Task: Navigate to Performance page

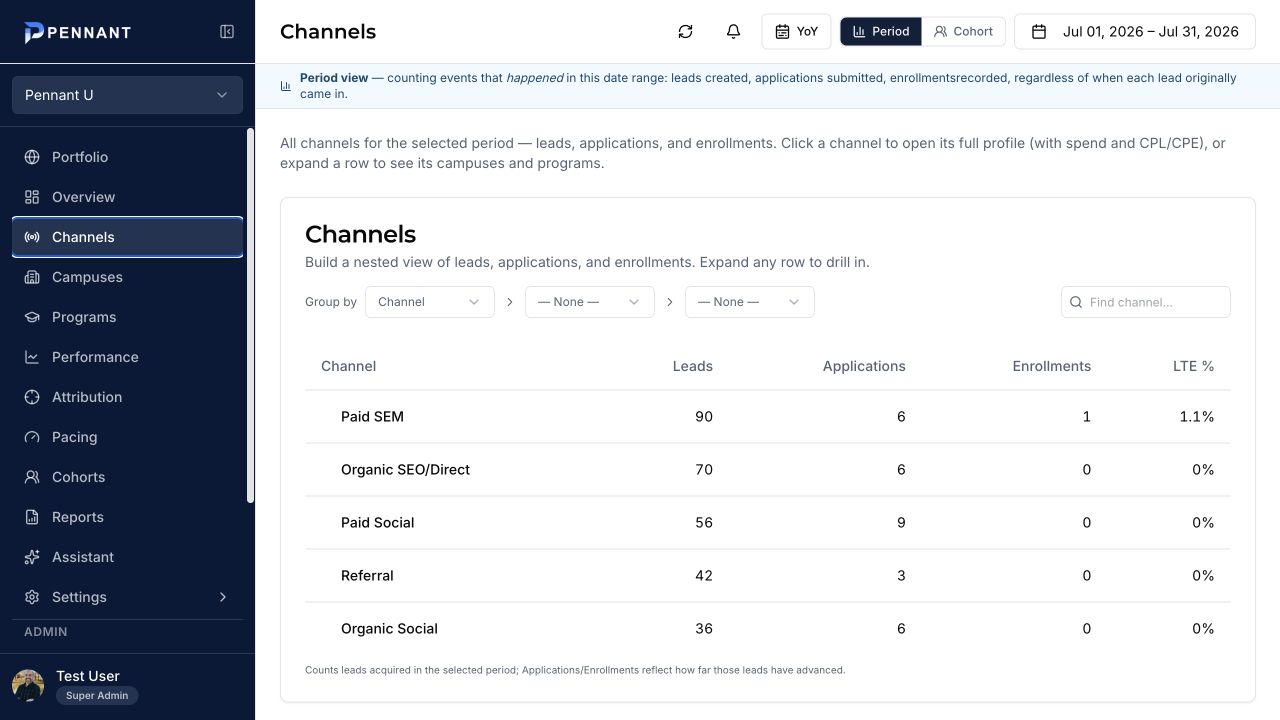Action: [x=127, y=357]
